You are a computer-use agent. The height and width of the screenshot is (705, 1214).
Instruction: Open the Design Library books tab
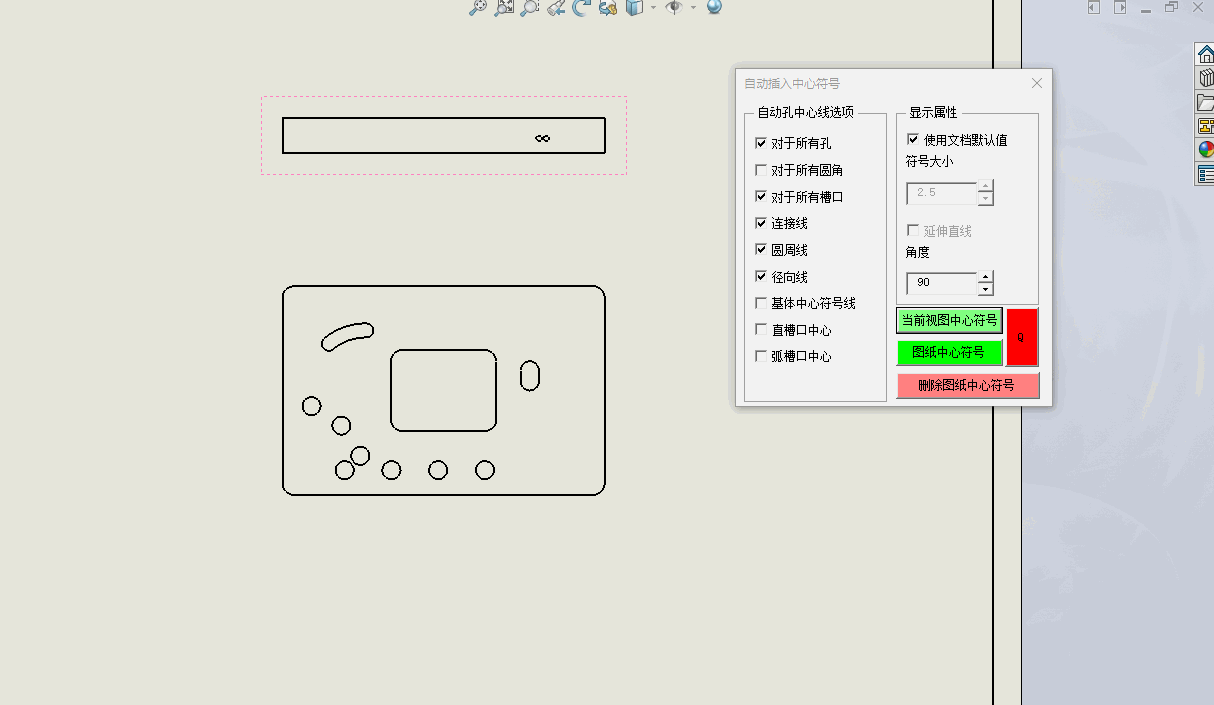[1205, 77]
